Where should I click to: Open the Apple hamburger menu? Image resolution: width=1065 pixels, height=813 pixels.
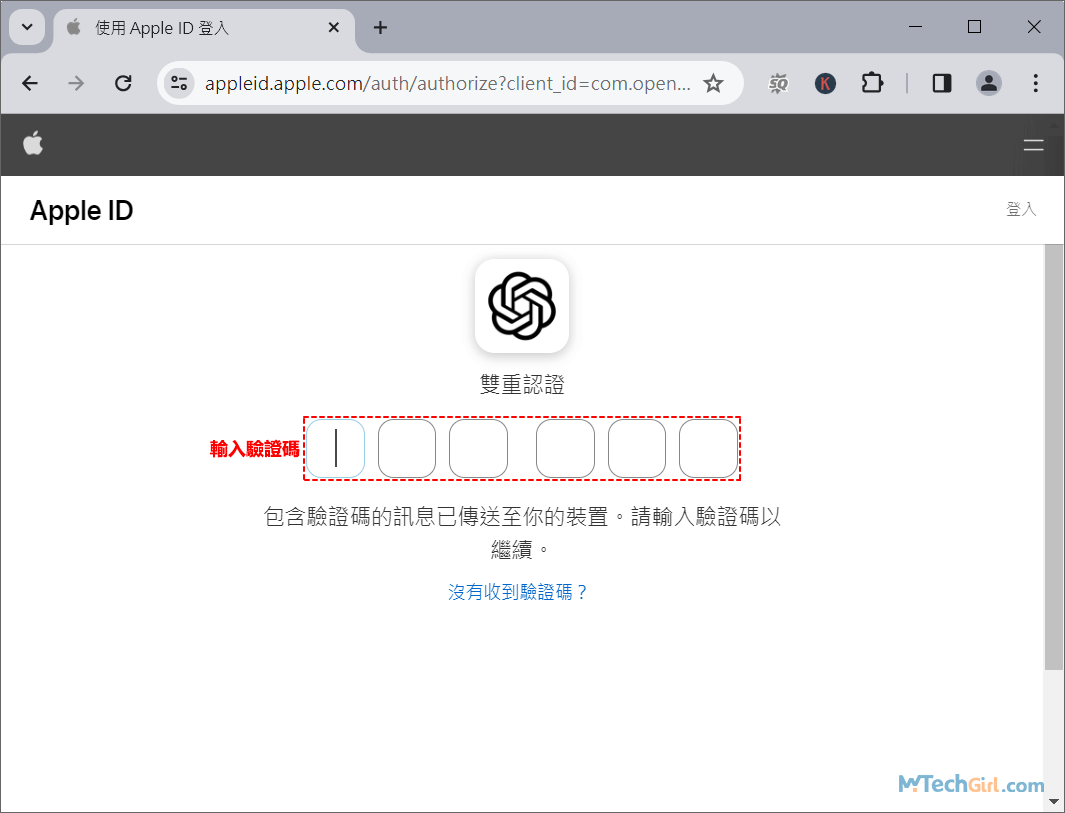[1033, 144]
